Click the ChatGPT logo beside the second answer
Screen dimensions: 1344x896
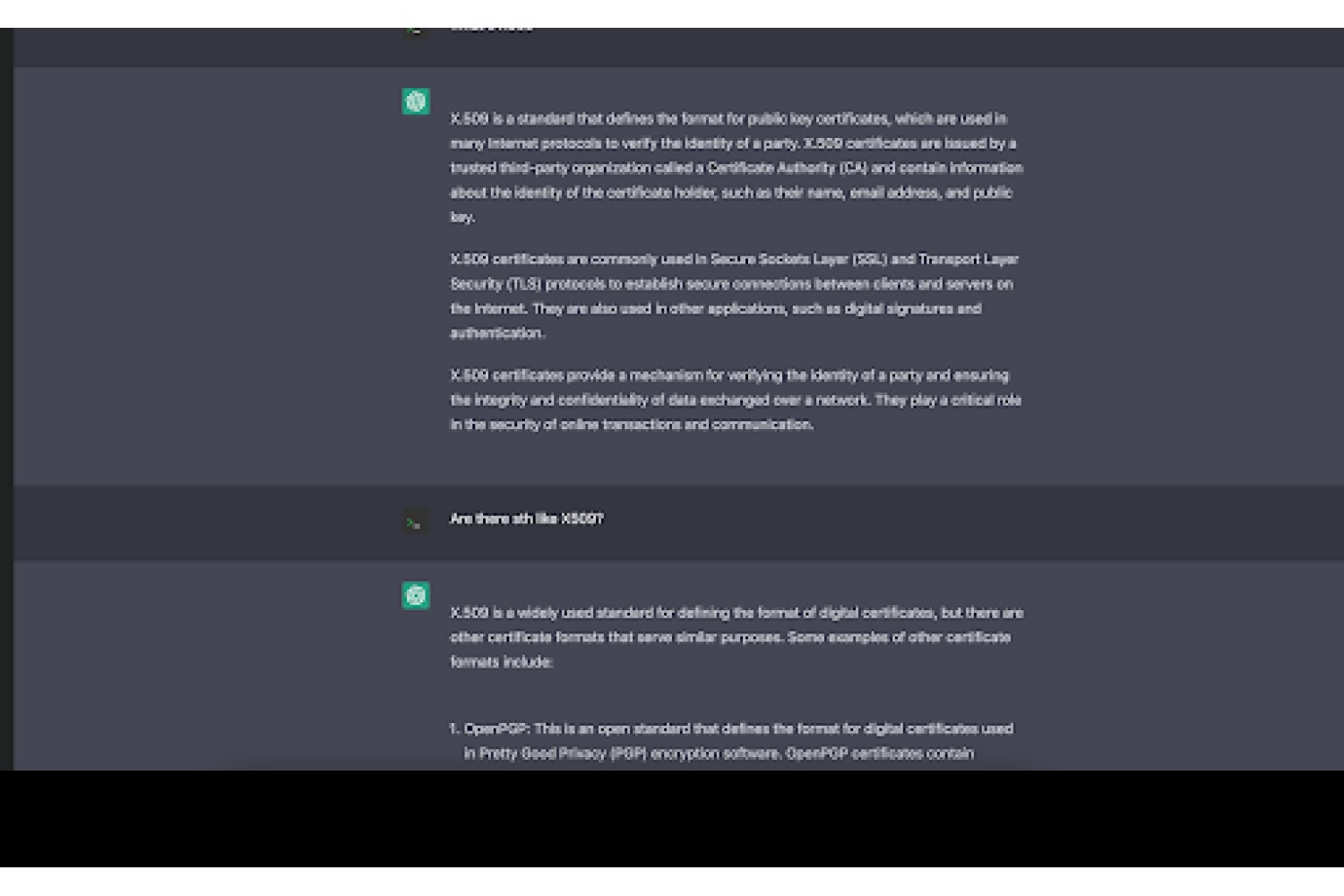[416, 595]
